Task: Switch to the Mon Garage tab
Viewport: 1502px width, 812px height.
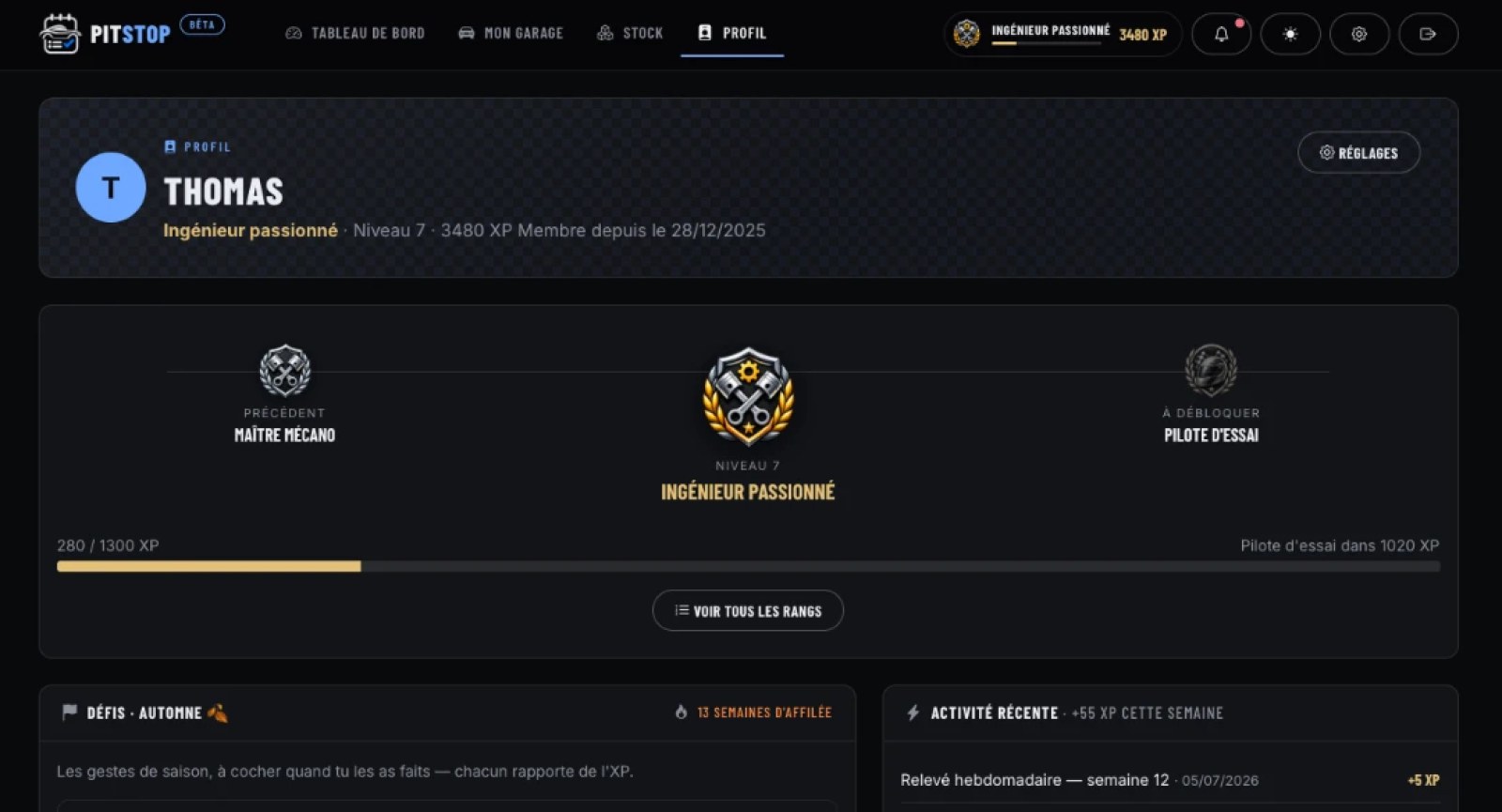Action: coord(511,33)
